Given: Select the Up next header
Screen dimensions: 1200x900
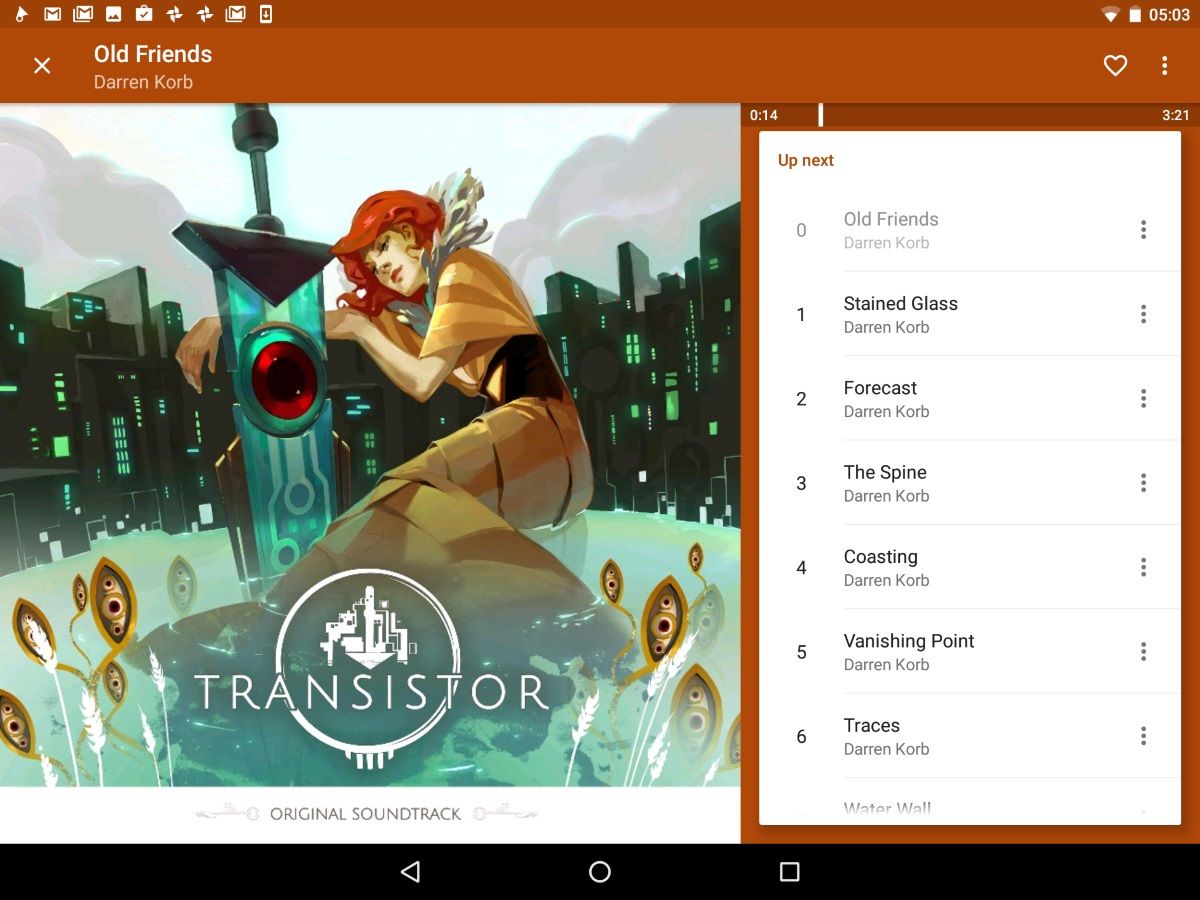Looking at the screenshot, I should tap(805, 160).
